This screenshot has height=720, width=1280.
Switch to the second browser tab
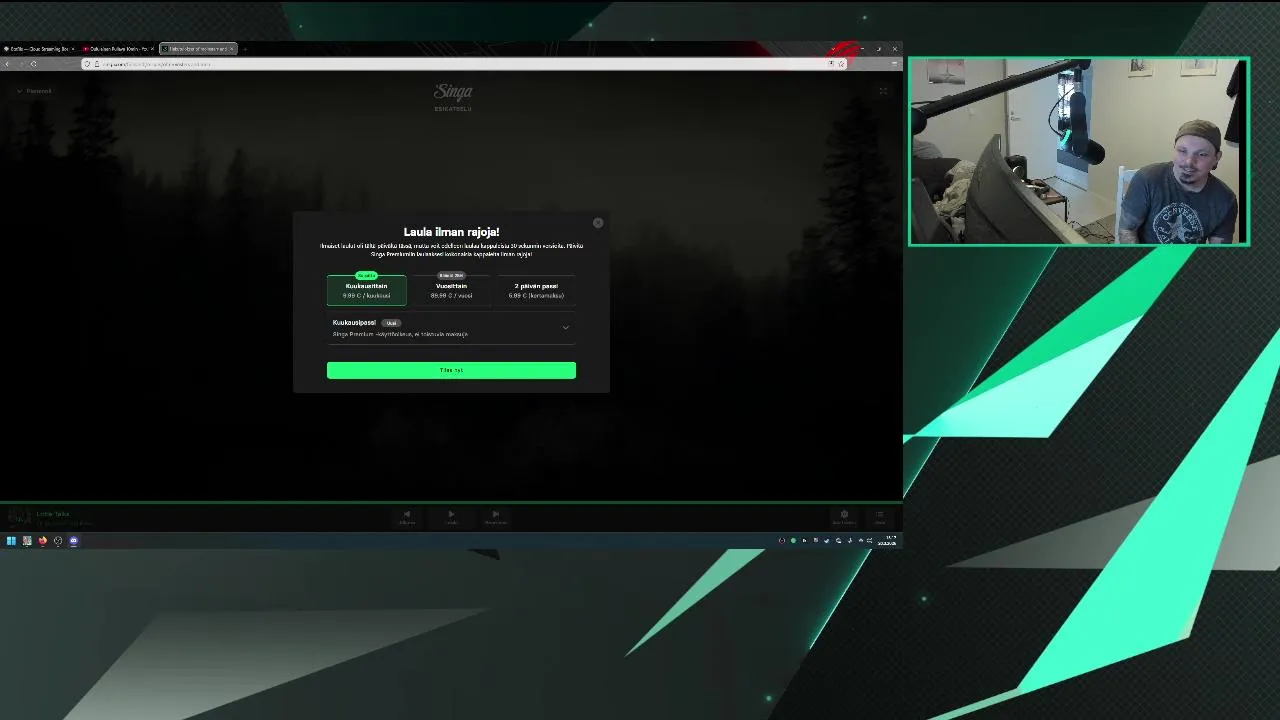118,48
